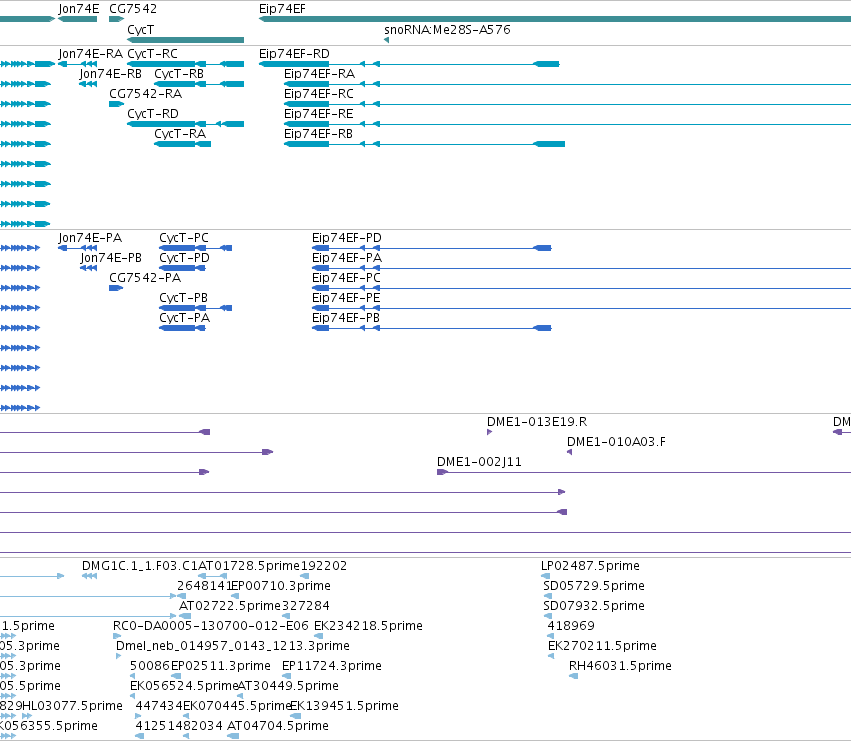Click the Jon74E-PB protein label

pos(111,258)
